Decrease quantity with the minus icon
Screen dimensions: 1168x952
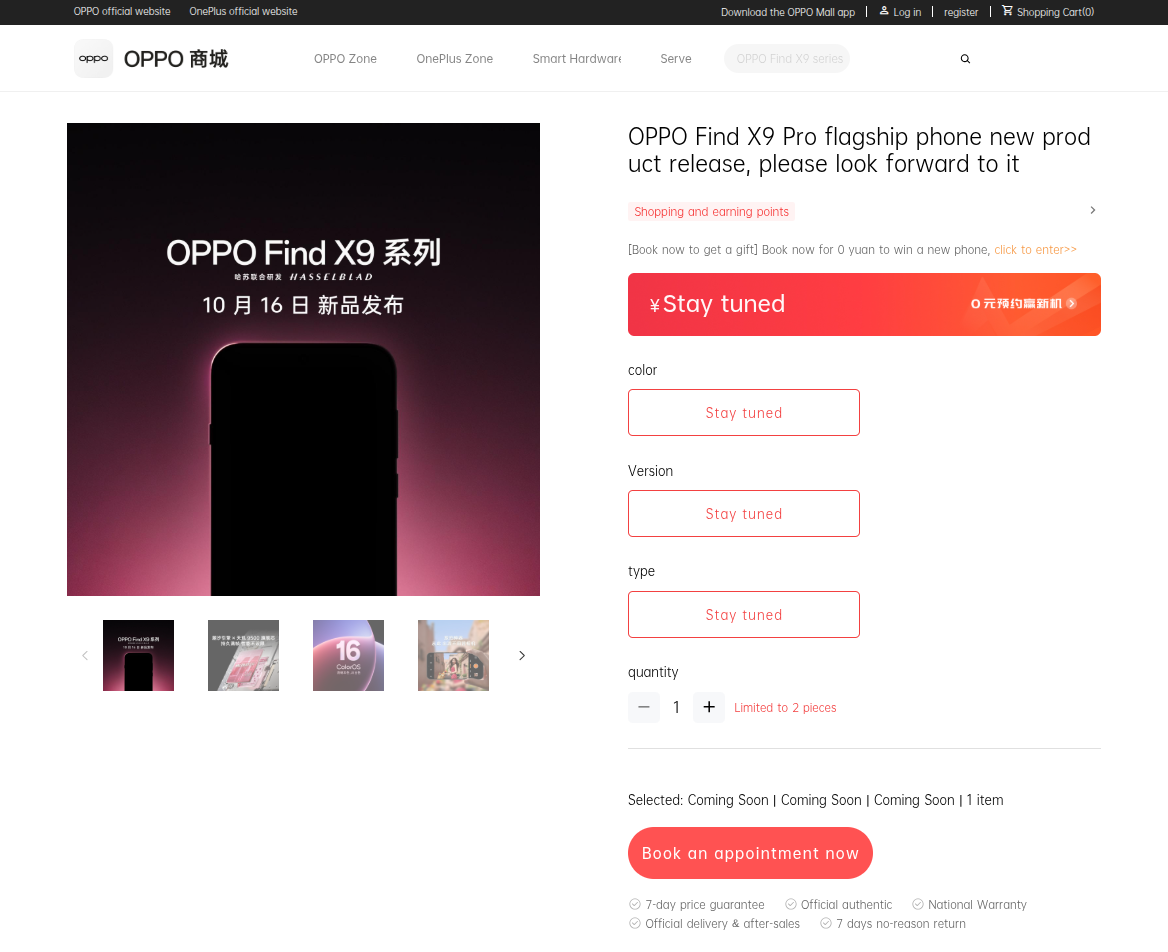[x=644, y=707]
